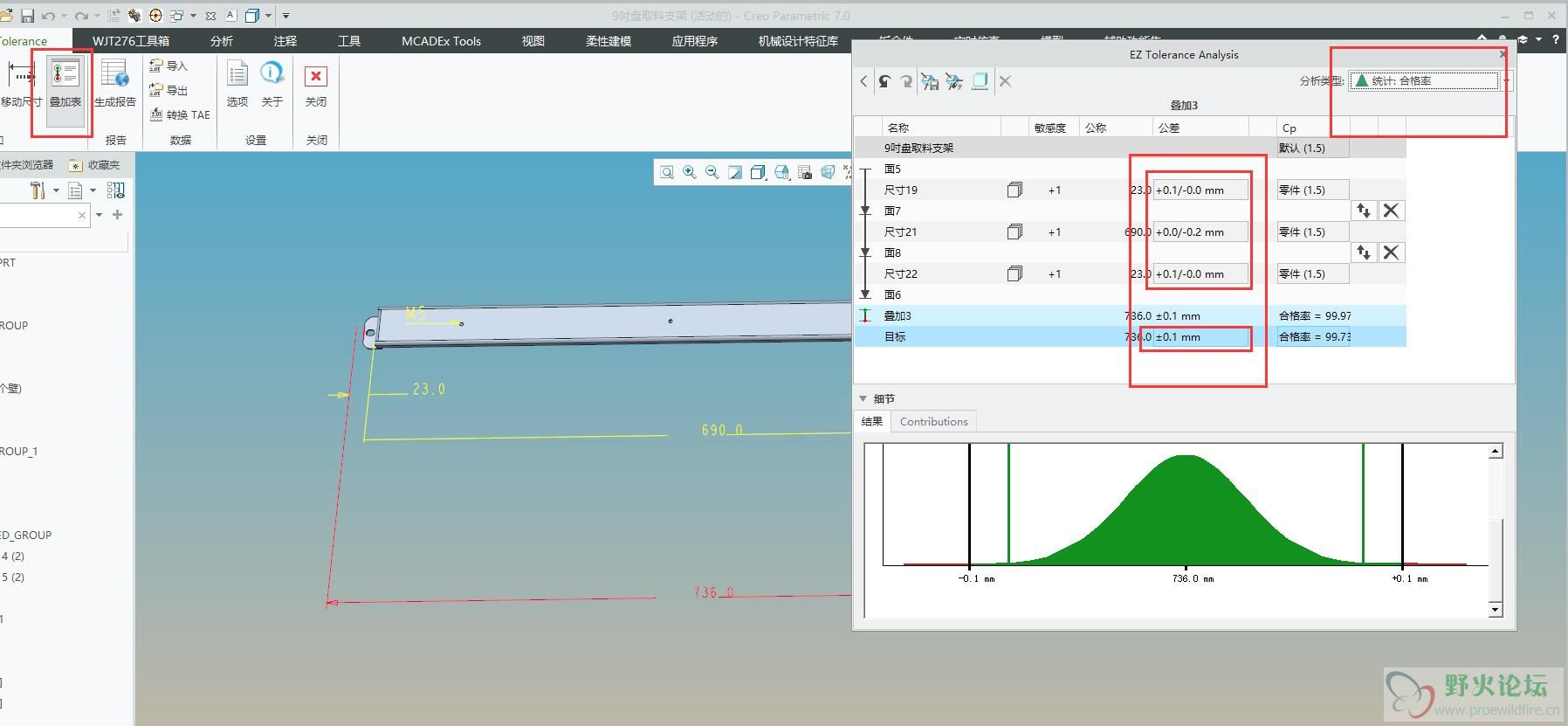This screenshot has height=726, width=1568.
Task: Clear the model tree search with X
Action: pos(82,215)
